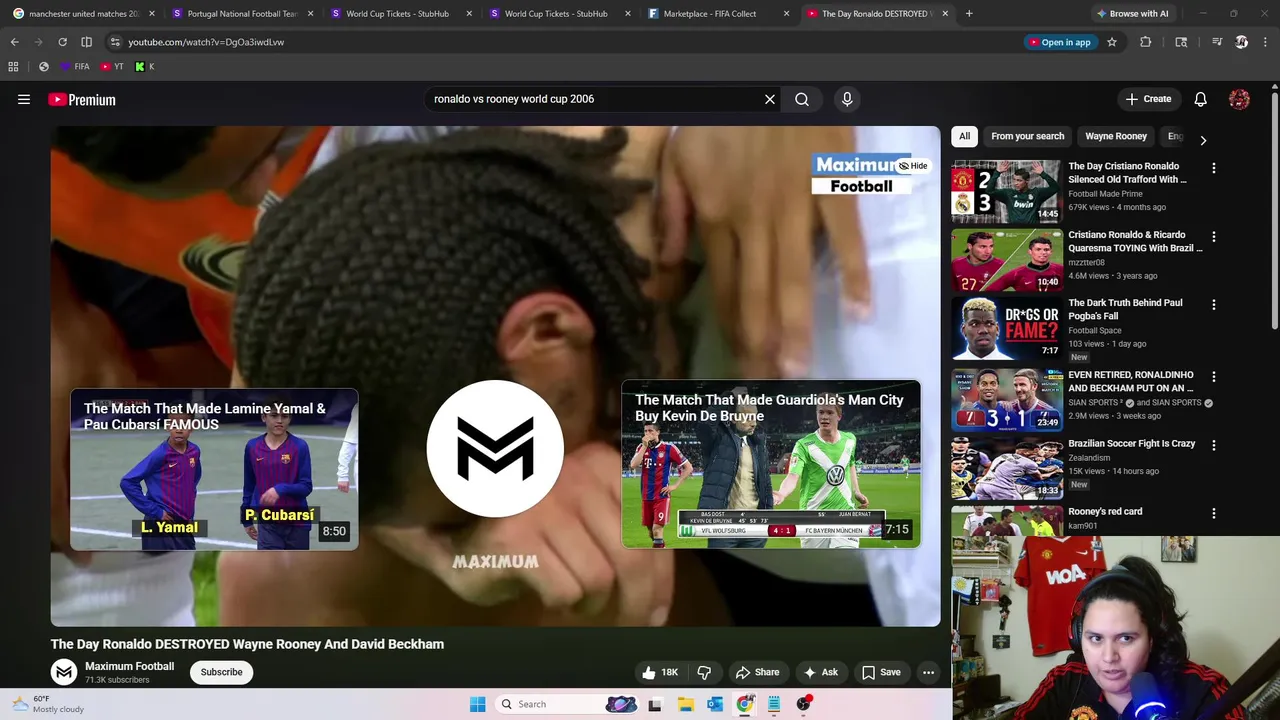
Task: Select the All filter chip
Action: pyautogui.click(x=964, y=136)
